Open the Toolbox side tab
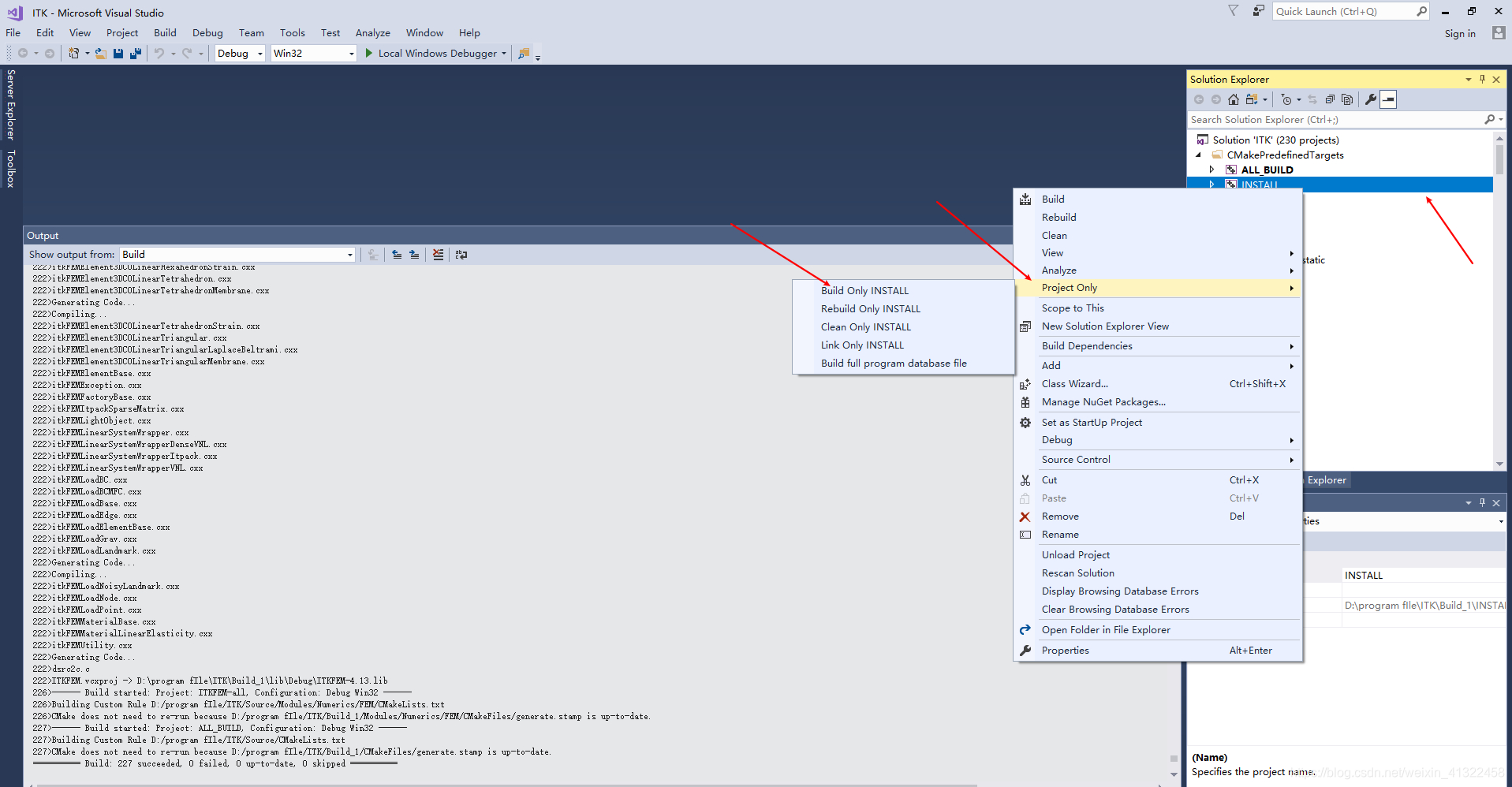Viewport: 1512px width, 787px height. pos(11,169)
